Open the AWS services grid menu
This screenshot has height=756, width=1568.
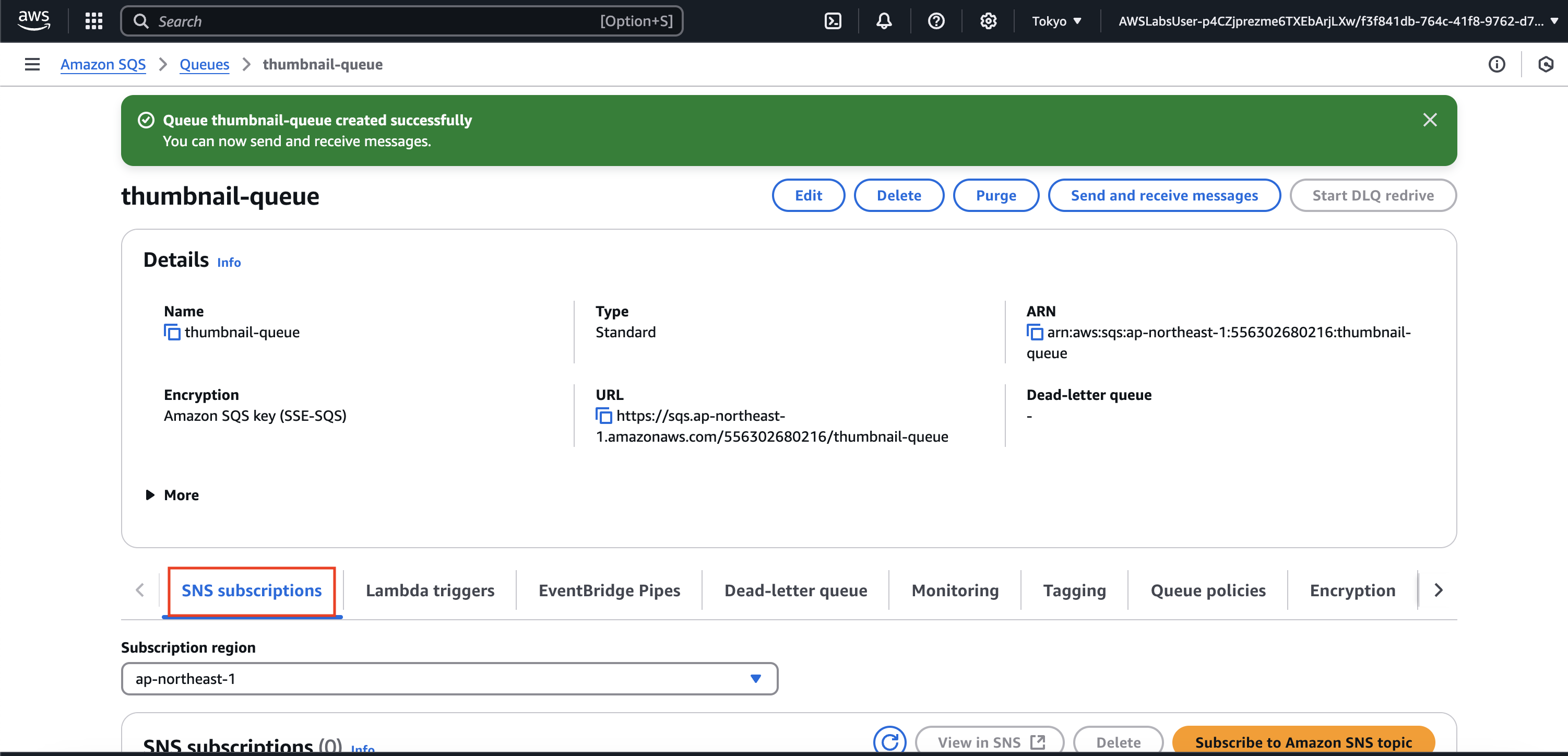click(x=93, y=21)
